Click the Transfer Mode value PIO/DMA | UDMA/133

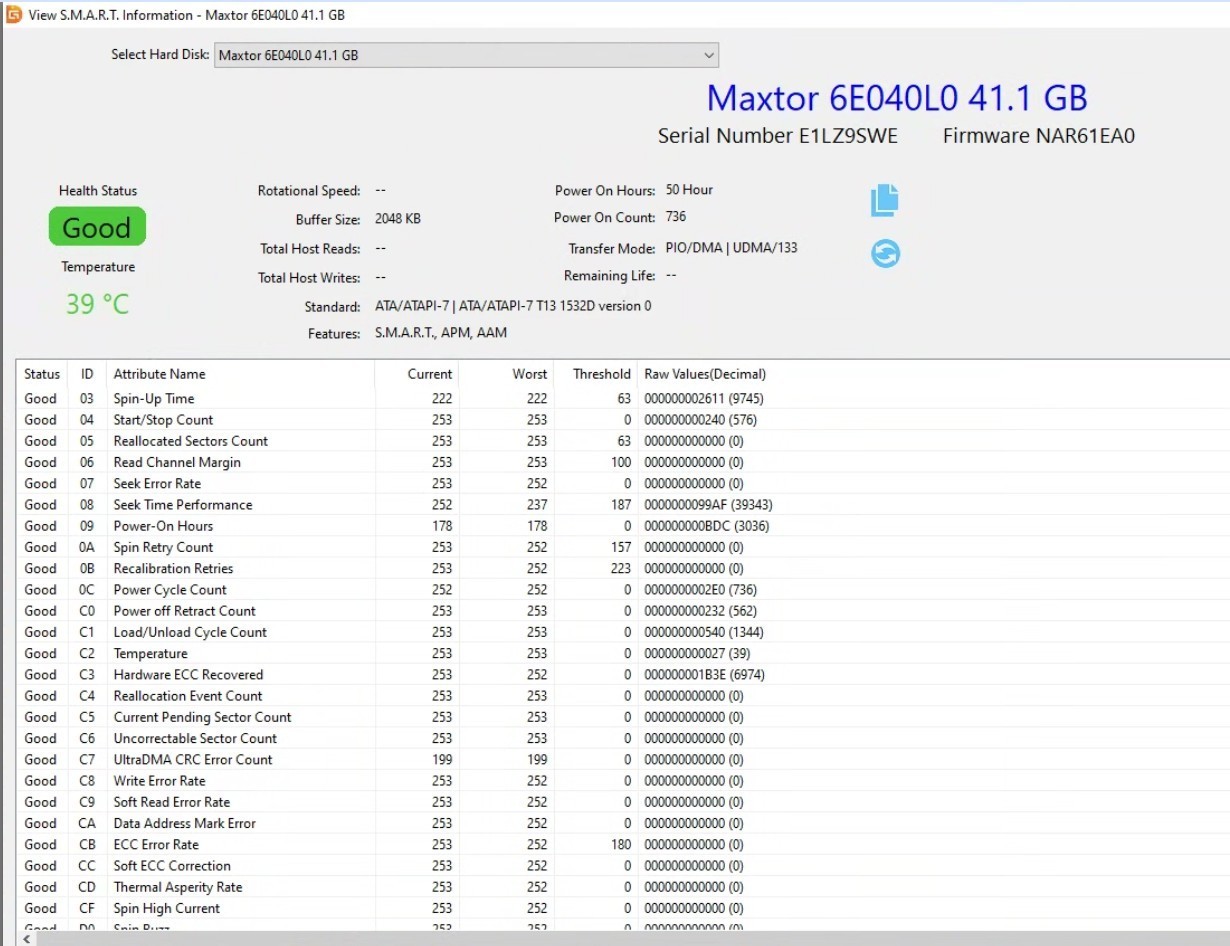click(731, 248)
